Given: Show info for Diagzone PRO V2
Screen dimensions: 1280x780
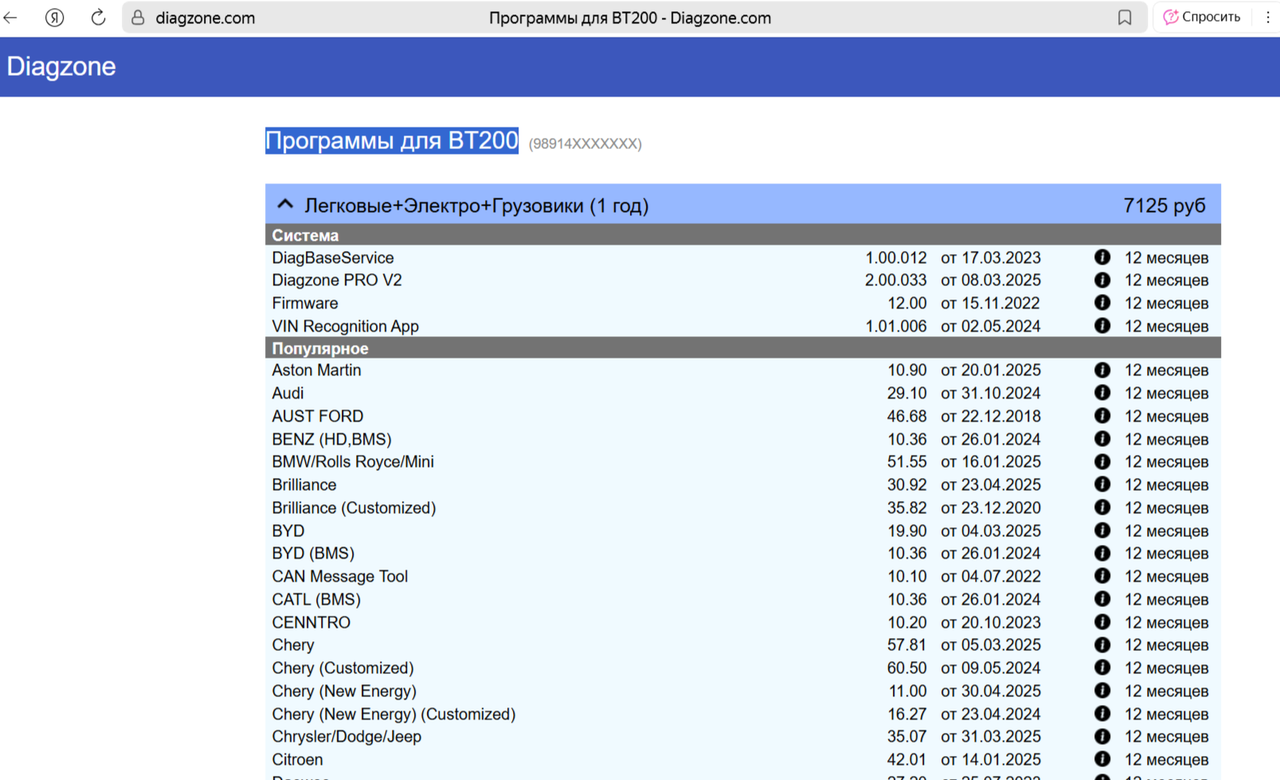Looking at the screenshot, I should [1102, 280].
